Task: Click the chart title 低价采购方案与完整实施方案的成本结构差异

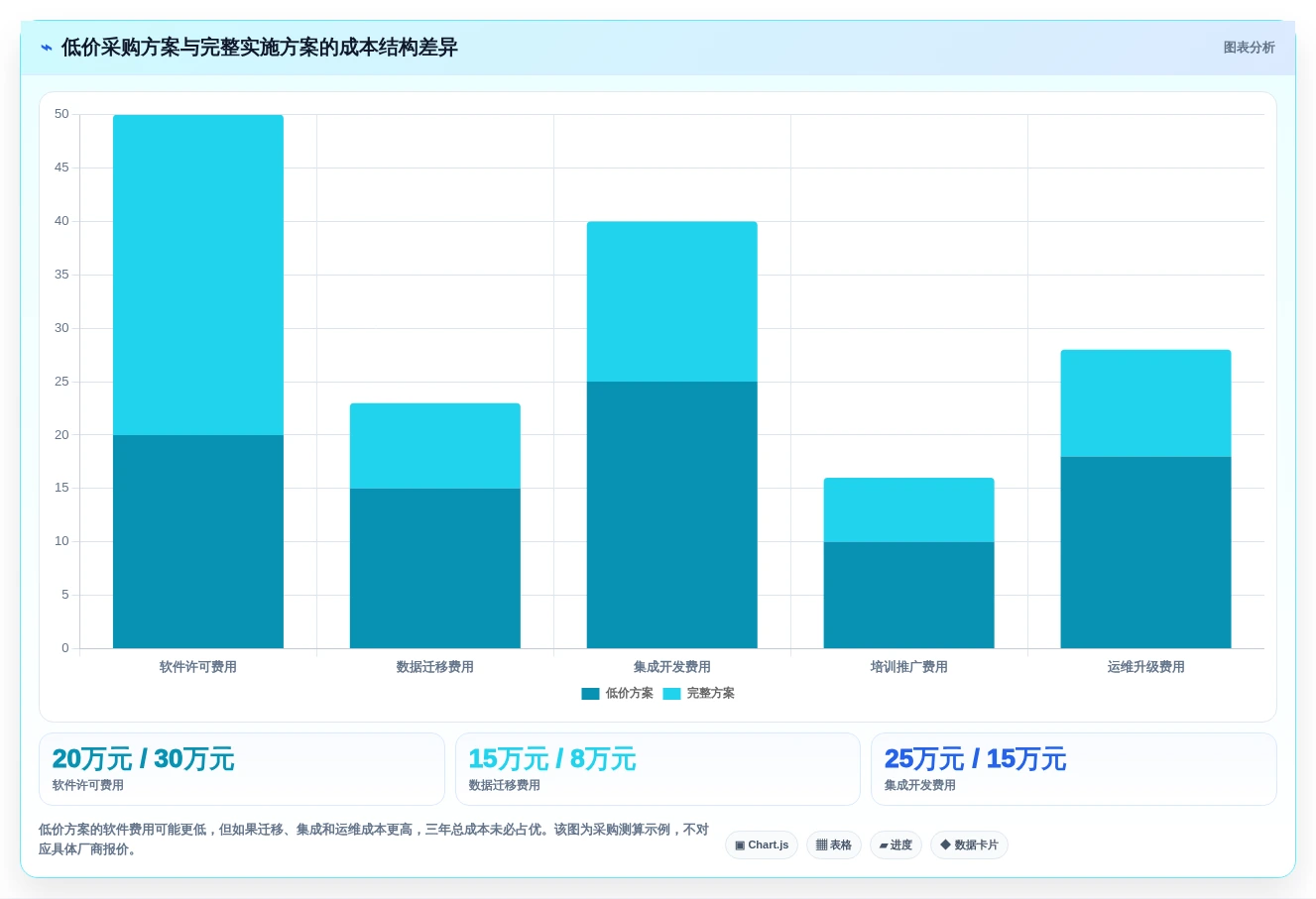Action: (260, 48)
